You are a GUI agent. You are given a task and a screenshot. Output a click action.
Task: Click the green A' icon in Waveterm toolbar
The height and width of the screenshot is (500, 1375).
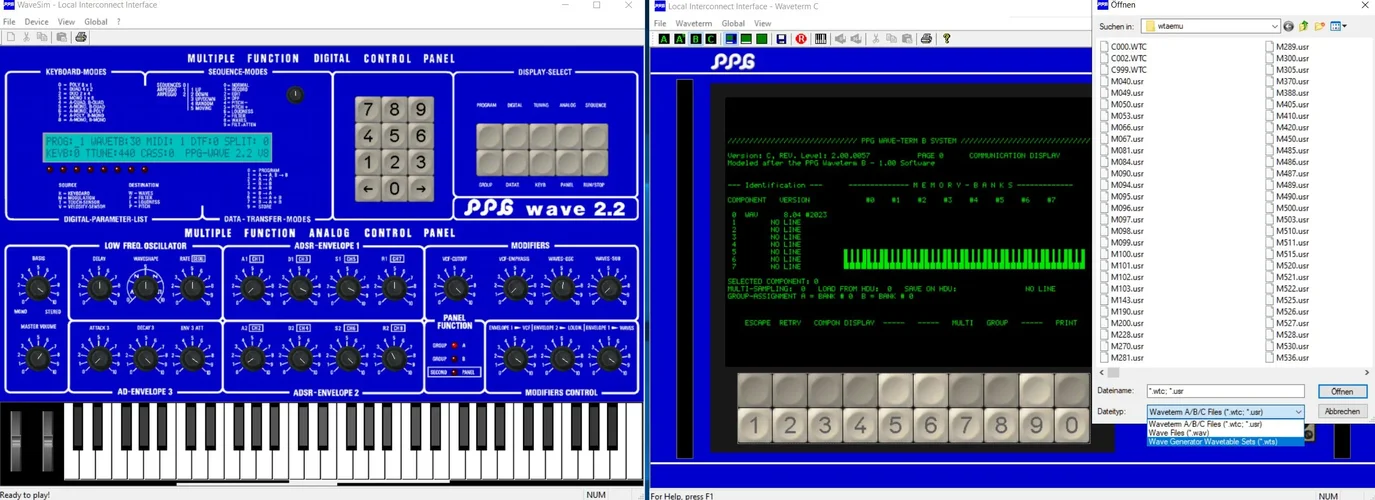coord(679,39)
